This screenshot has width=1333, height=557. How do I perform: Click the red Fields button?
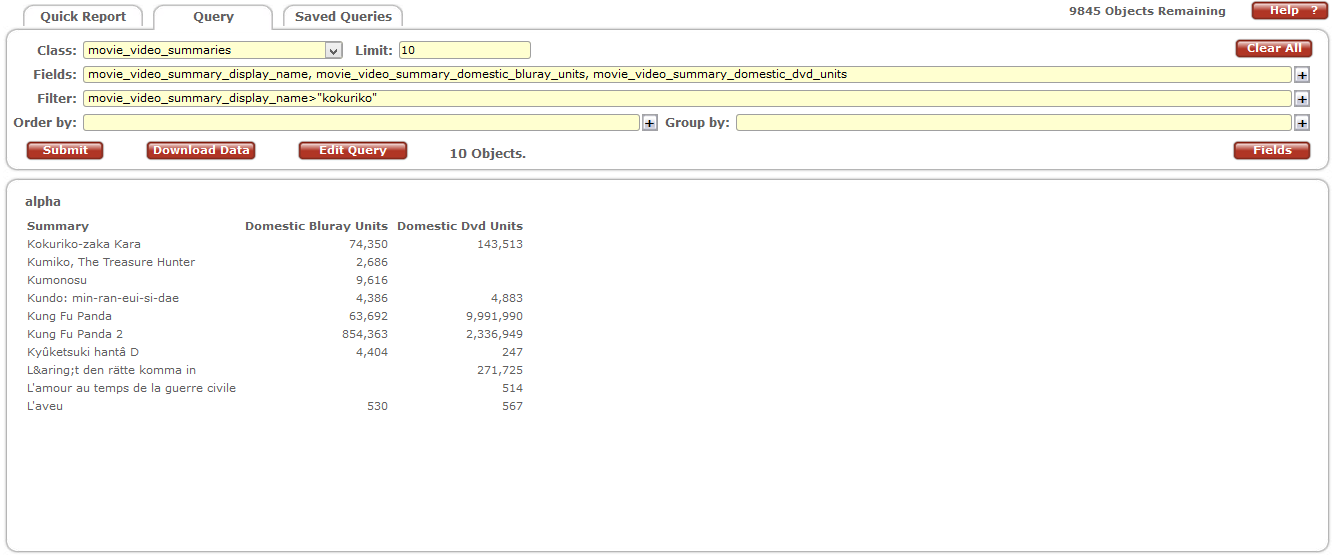[x=1272, y=150]
